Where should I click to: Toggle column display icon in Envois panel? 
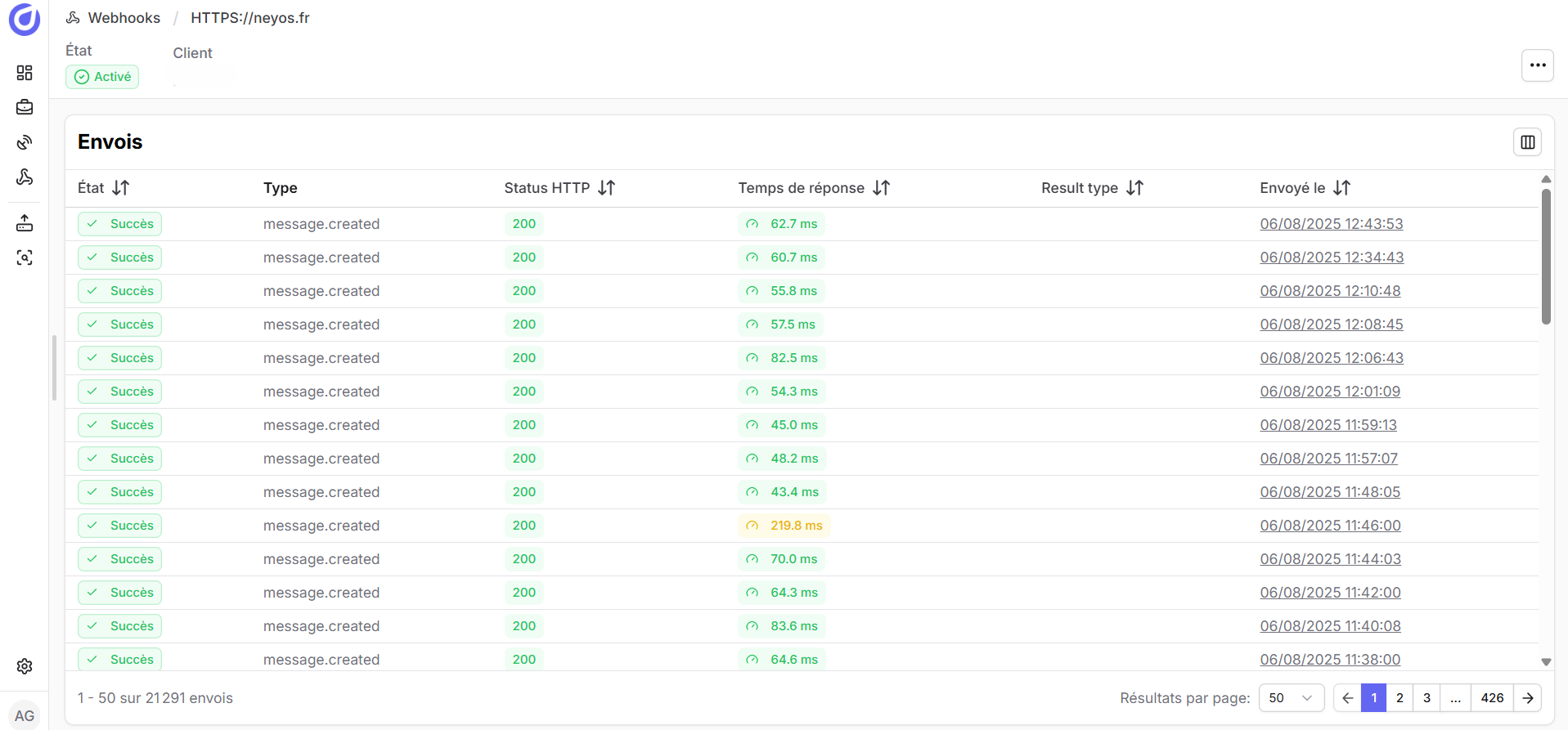tap(1527, 142)
